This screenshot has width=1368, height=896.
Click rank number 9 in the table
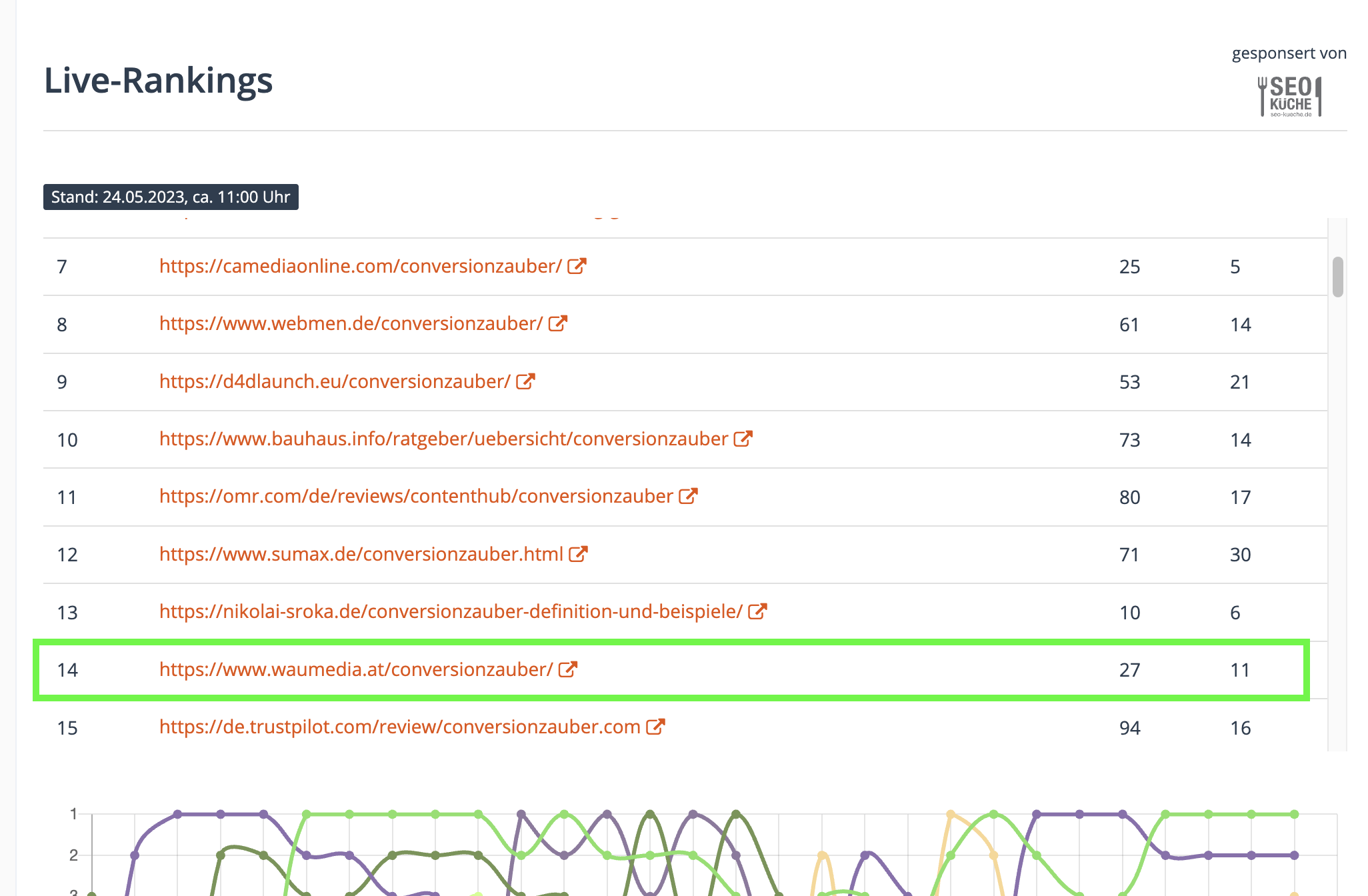(x=62, y=382)
